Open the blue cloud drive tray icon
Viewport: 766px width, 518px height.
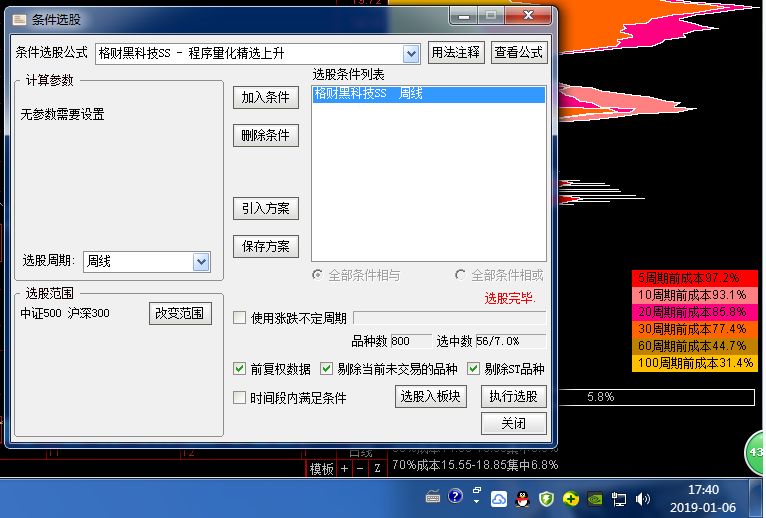coord(498,499)
